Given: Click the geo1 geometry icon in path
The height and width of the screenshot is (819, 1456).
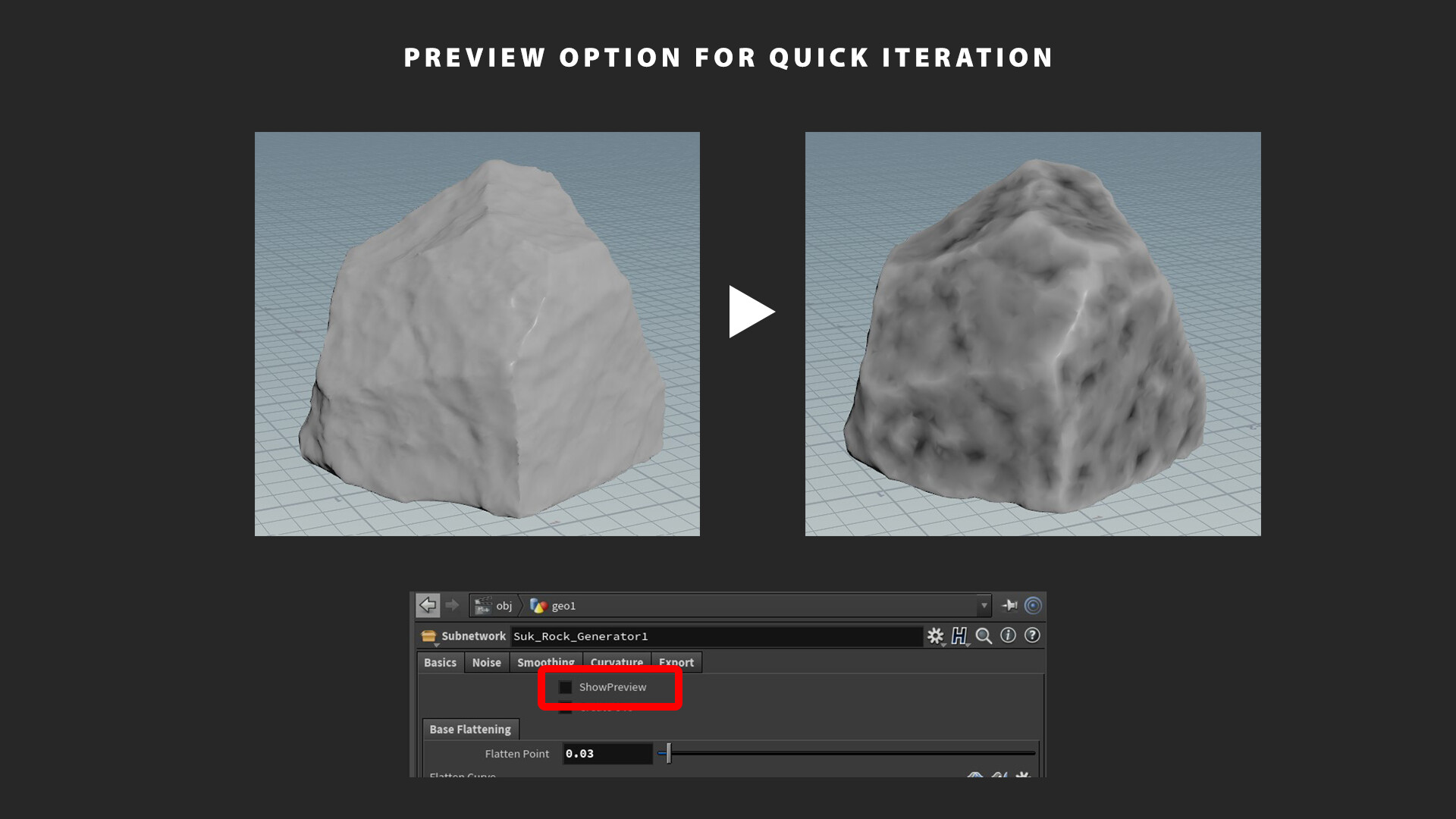Looking at the screenshot, I should tap(538, 605).
